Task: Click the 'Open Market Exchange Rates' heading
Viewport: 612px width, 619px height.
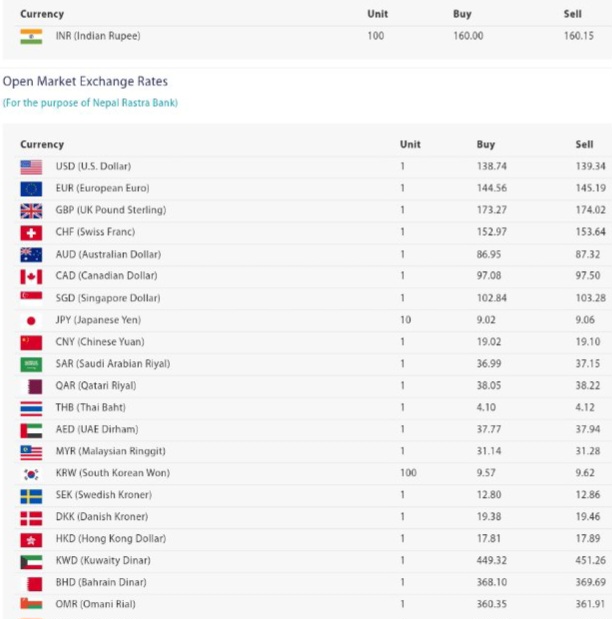Action: 85,82
